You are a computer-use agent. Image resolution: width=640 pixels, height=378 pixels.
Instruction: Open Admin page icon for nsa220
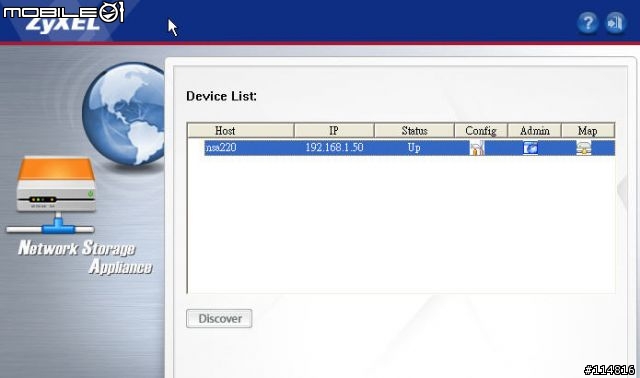click(530, 148)
